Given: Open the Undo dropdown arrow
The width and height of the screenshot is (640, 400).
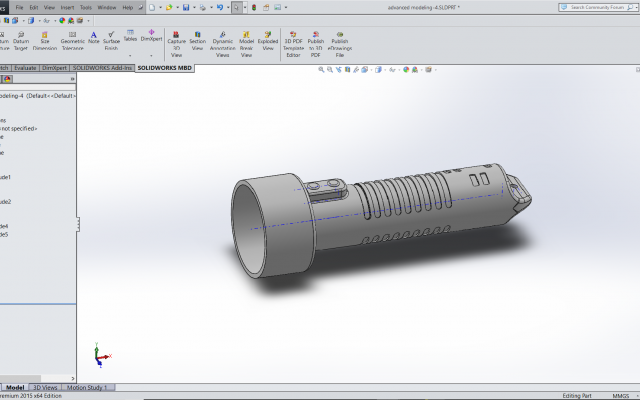Looking at the screenshot, I should pos(228,7).
